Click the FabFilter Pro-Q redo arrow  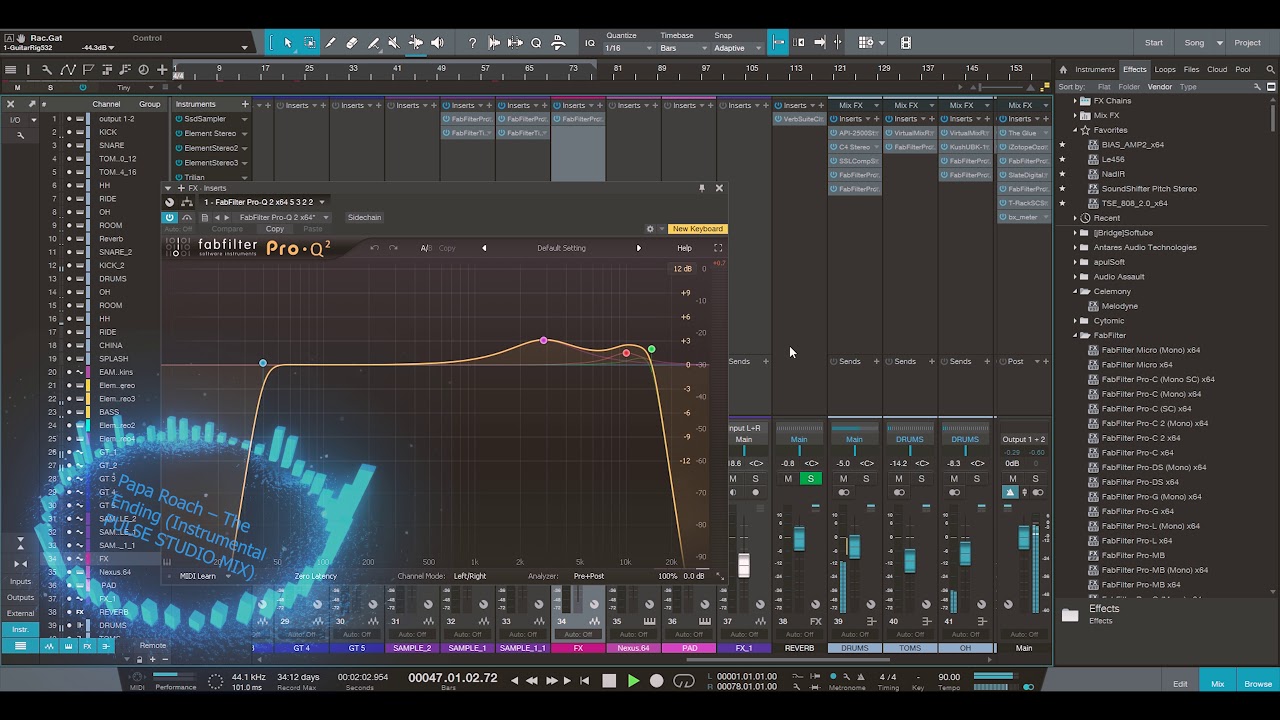tap(393, 248)
